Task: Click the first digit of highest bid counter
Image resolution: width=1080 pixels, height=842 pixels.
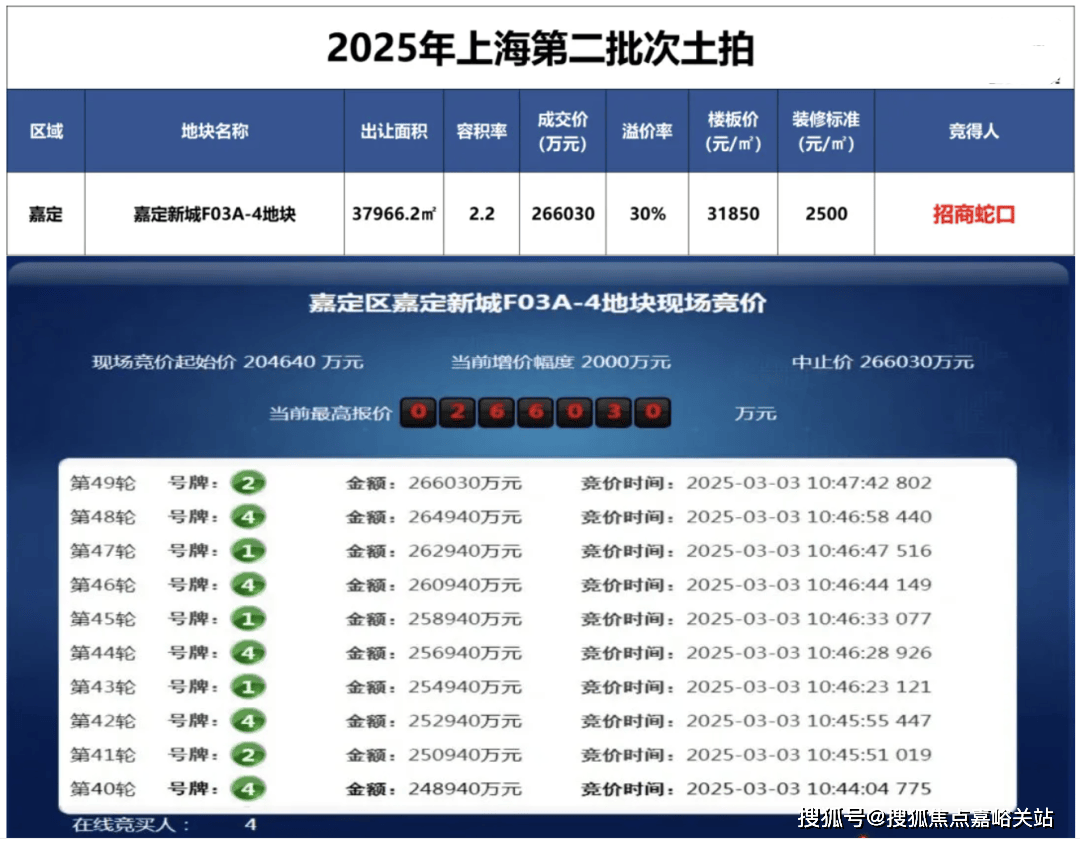Action: 419,413
